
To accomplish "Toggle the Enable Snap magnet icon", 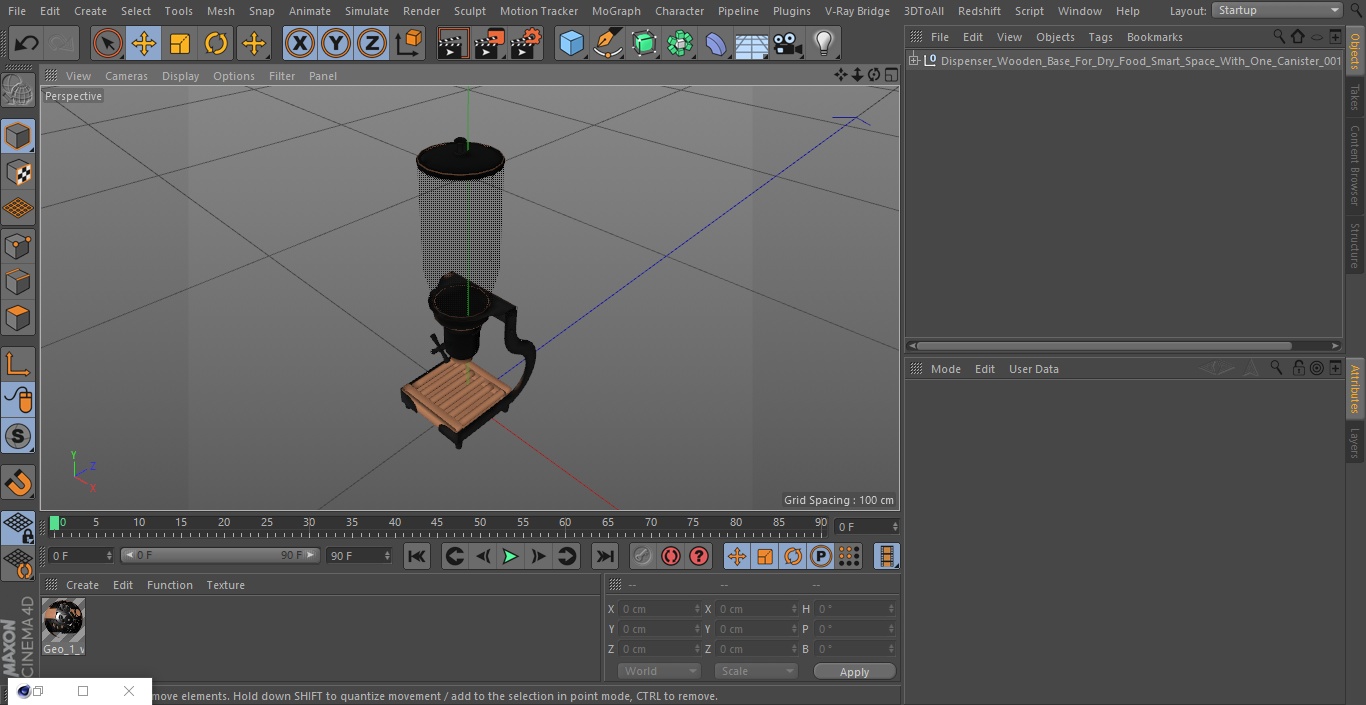I will pyautogui.click(x=18, y=483).
